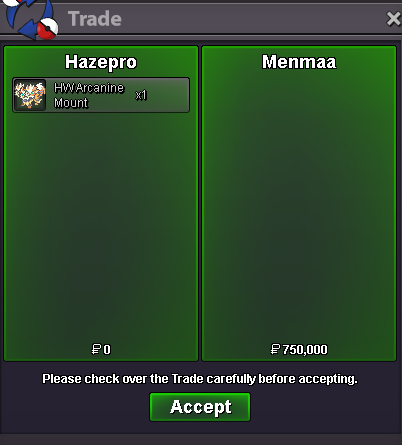Screen dimensions: 402x445
Task: Click empty space in Hazepro's offer panel
Action: pyautogui.click(x=101, y=227)
